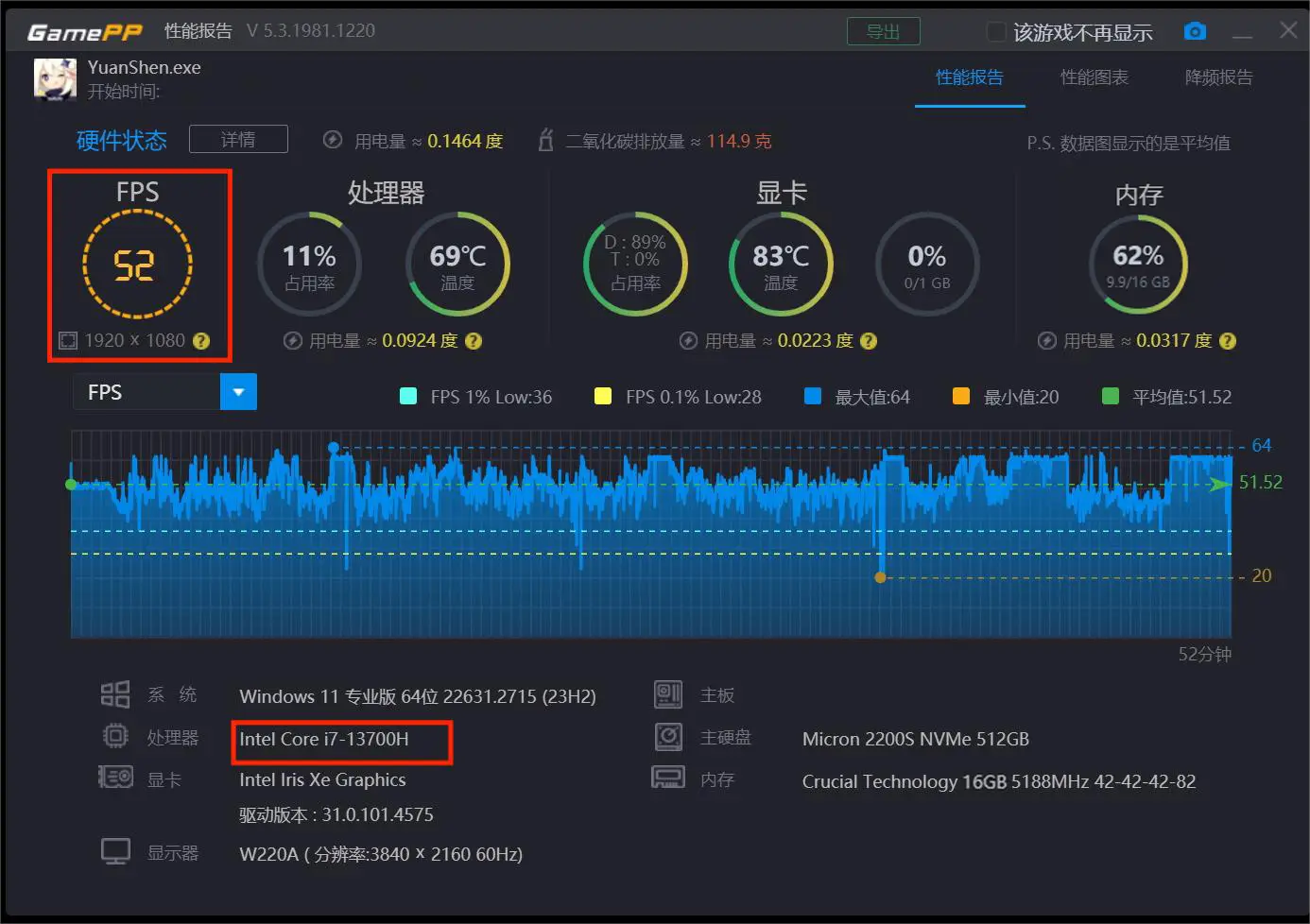Click the YuanShen.exe game avatar
This screenshot has height=924, width=1310.
pyautogui.click(x=55, y=79)
